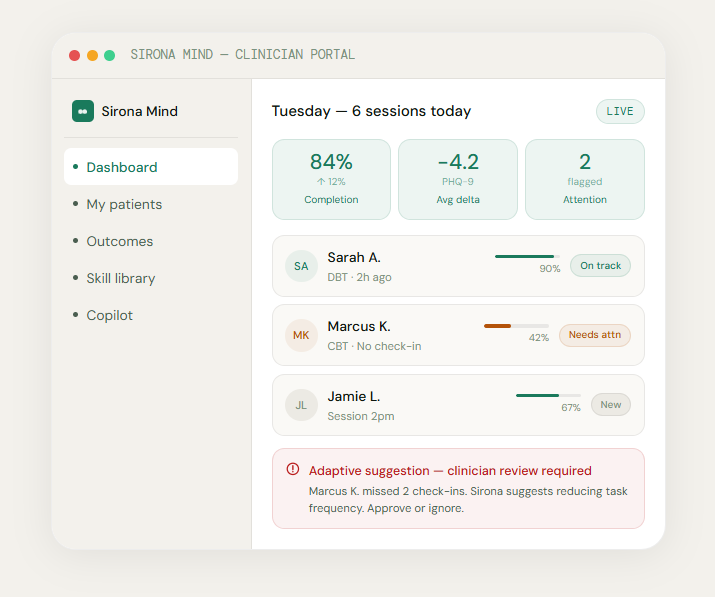This screenshot has width=715, height=597.
Task: Click Sarah A.'s On track badge
Action: pyautogui.click(x=600, y=266)
